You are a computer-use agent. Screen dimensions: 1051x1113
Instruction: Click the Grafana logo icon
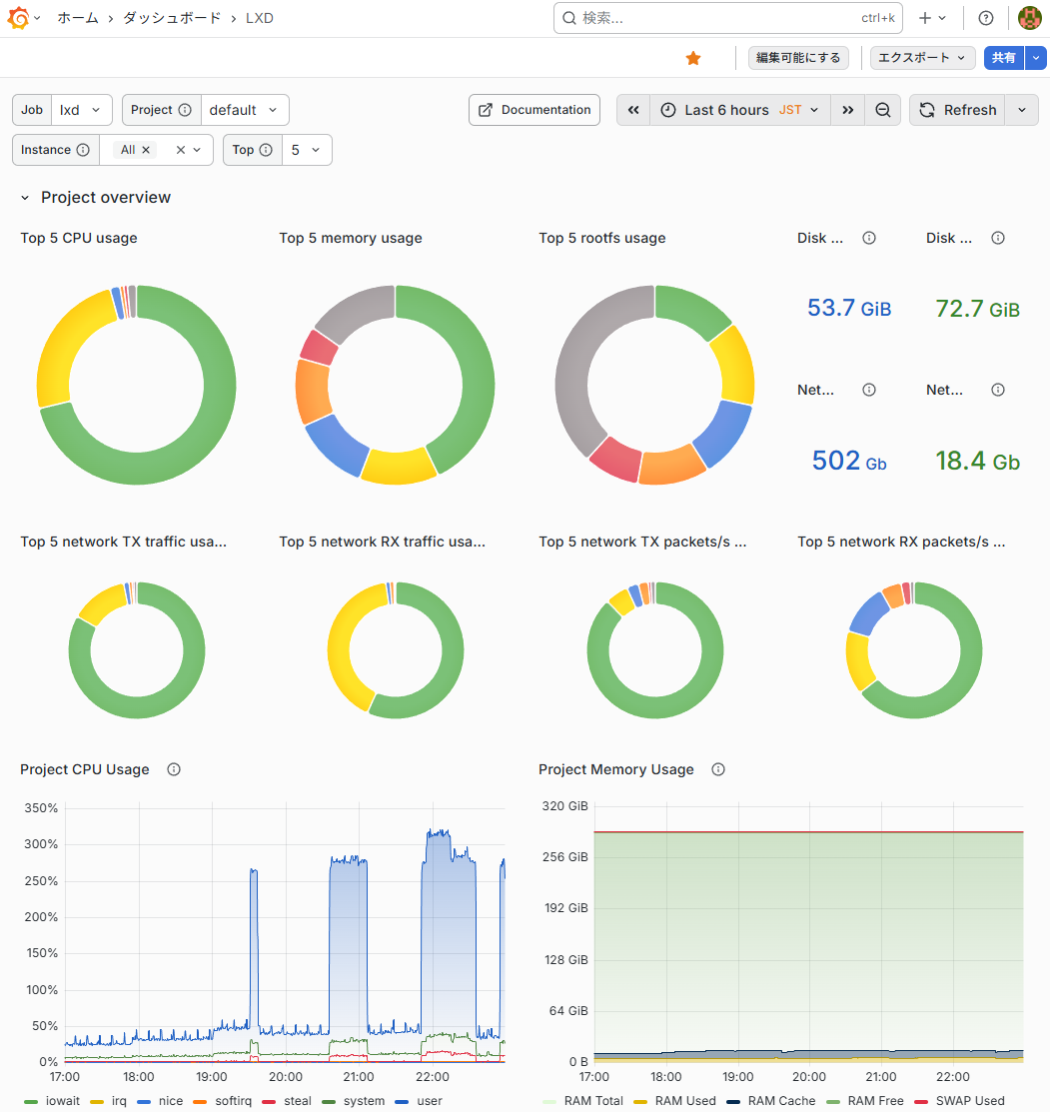tap(18, 17)
